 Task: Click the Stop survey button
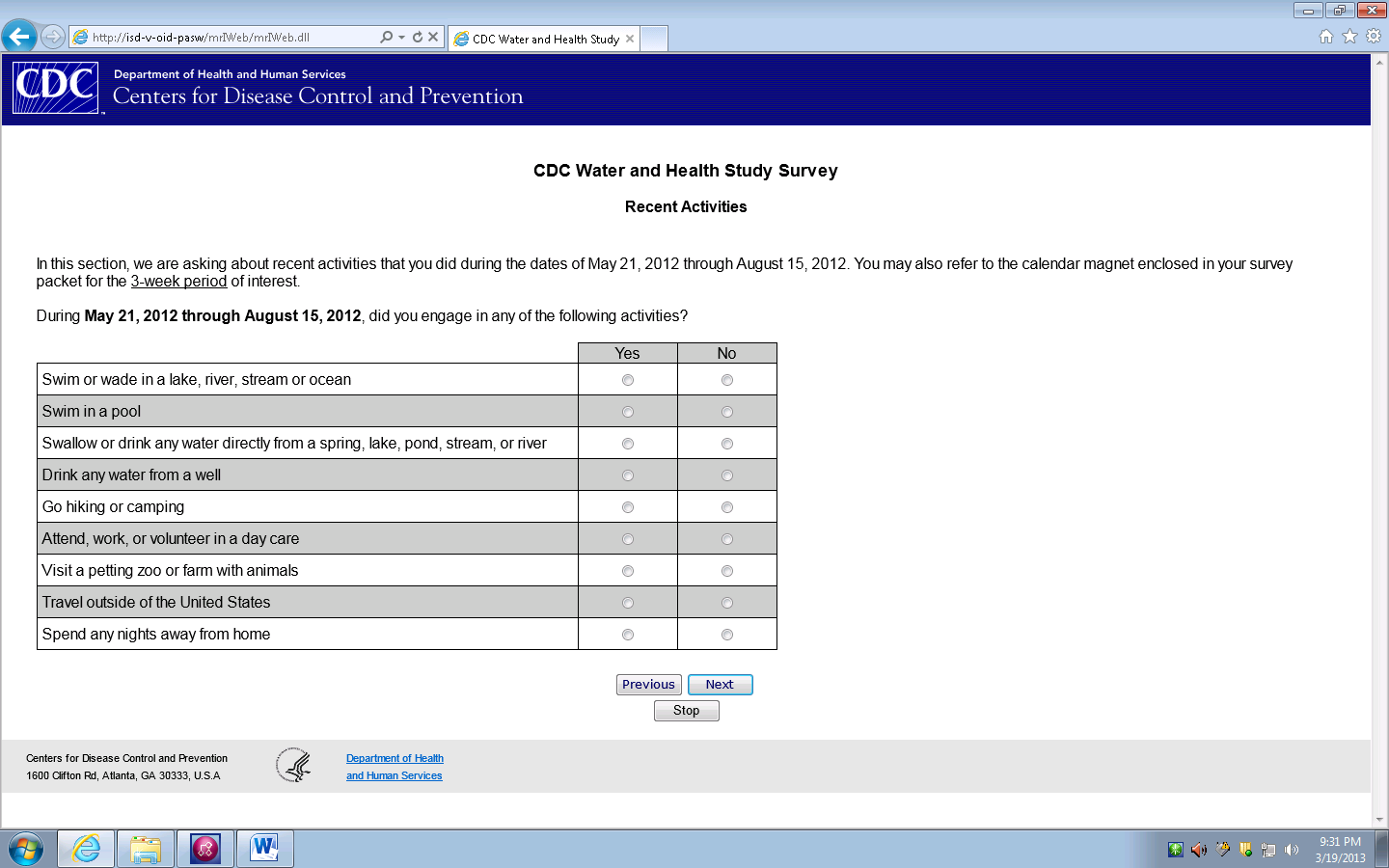point(687,711)
